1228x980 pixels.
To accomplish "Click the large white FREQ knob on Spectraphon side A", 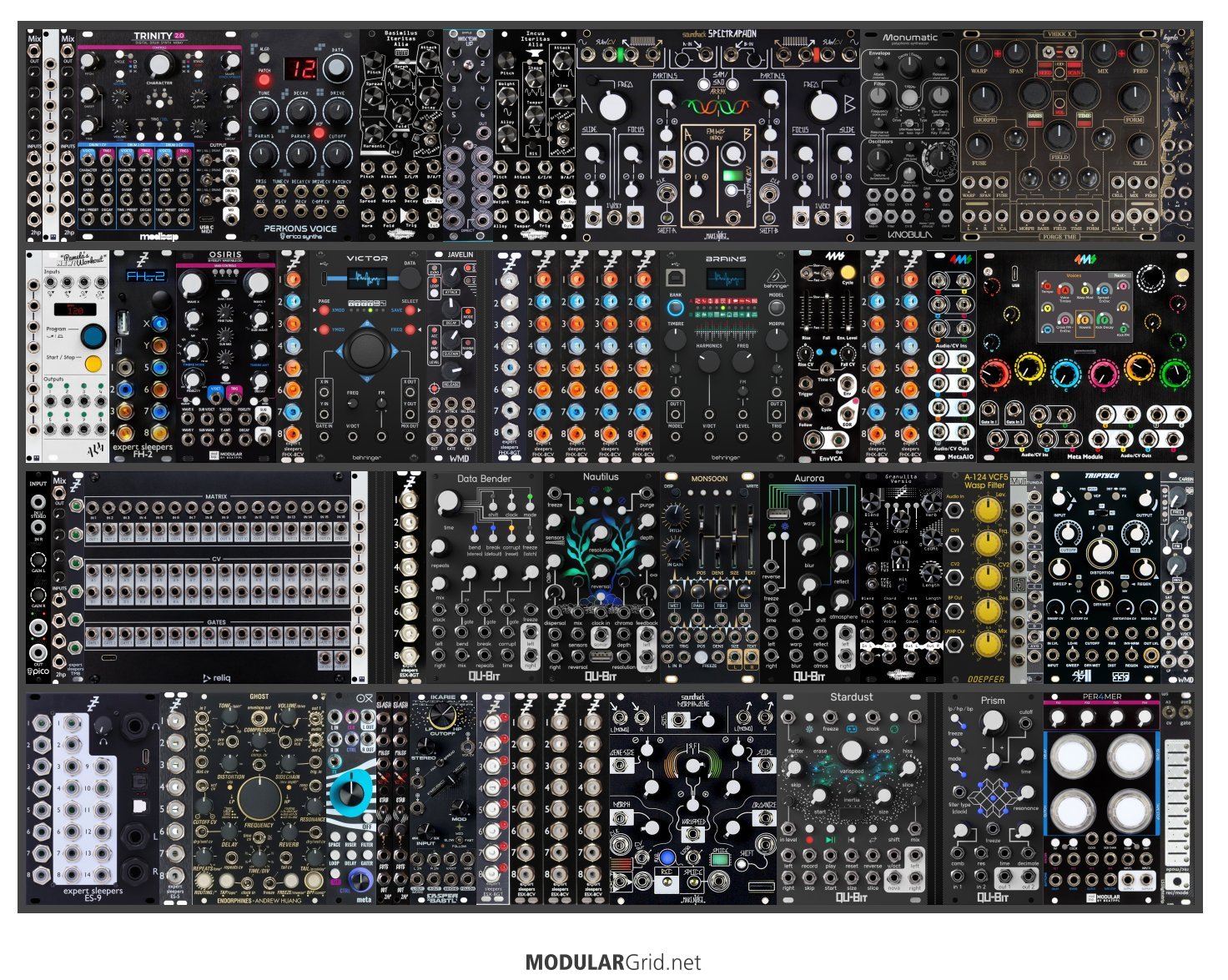I will coord(612,107).
